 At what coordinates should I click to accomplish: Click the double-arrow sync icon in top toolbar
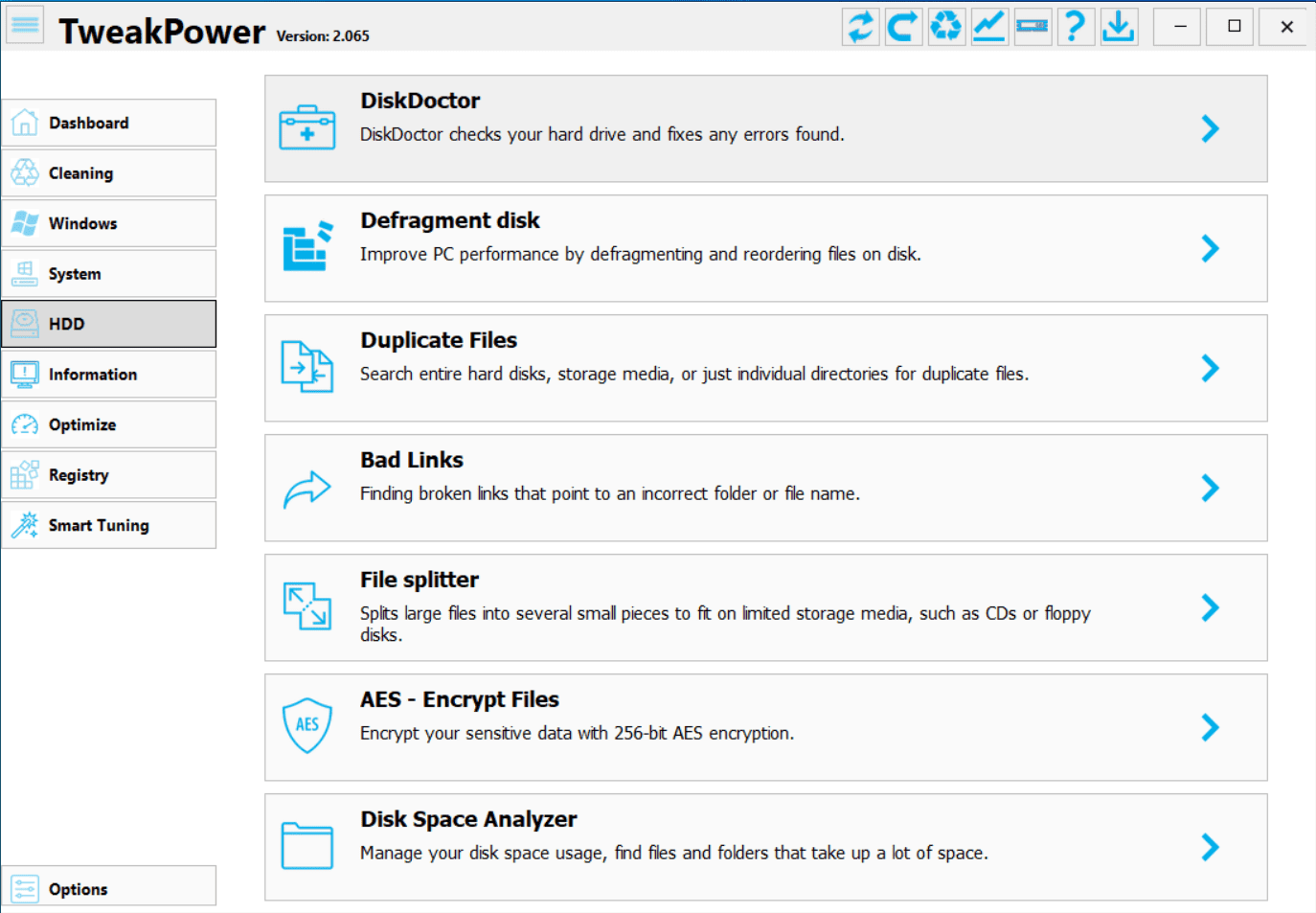(861, 26)
